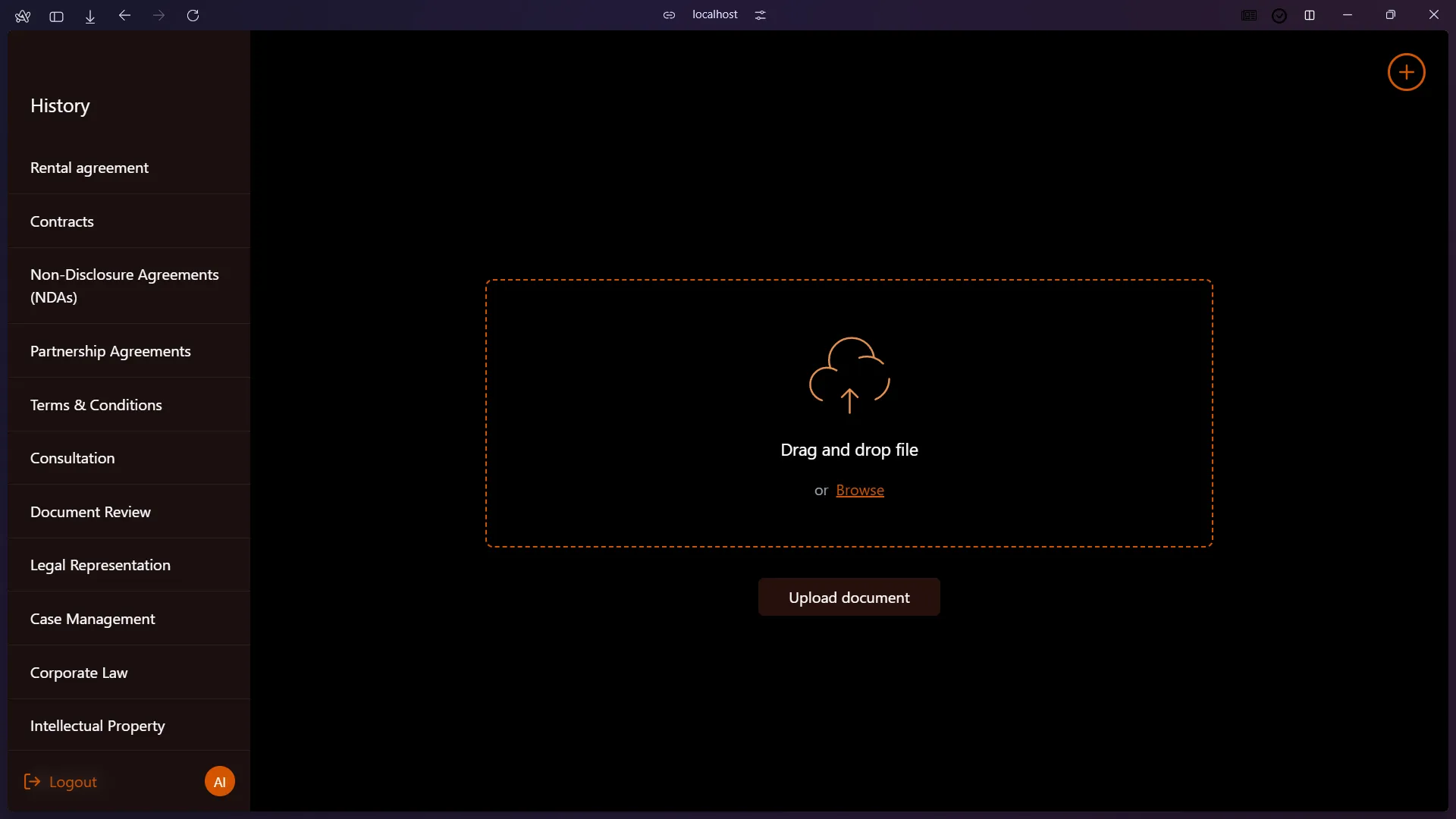The height and width of the screenshot is (819, 1456).
Task: Click the Browse link
Action: tap(860, 491)
